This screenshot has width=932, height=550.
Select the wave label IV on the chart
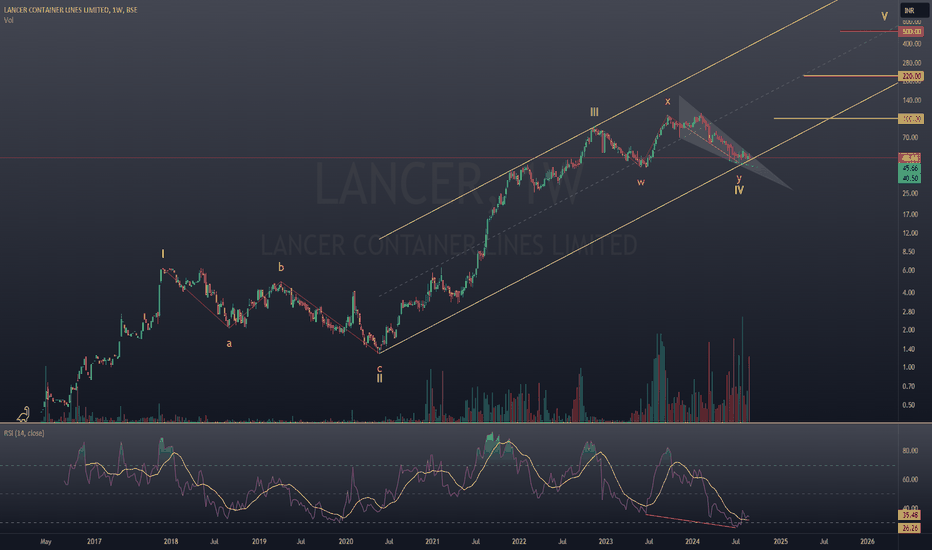[739, 190]
